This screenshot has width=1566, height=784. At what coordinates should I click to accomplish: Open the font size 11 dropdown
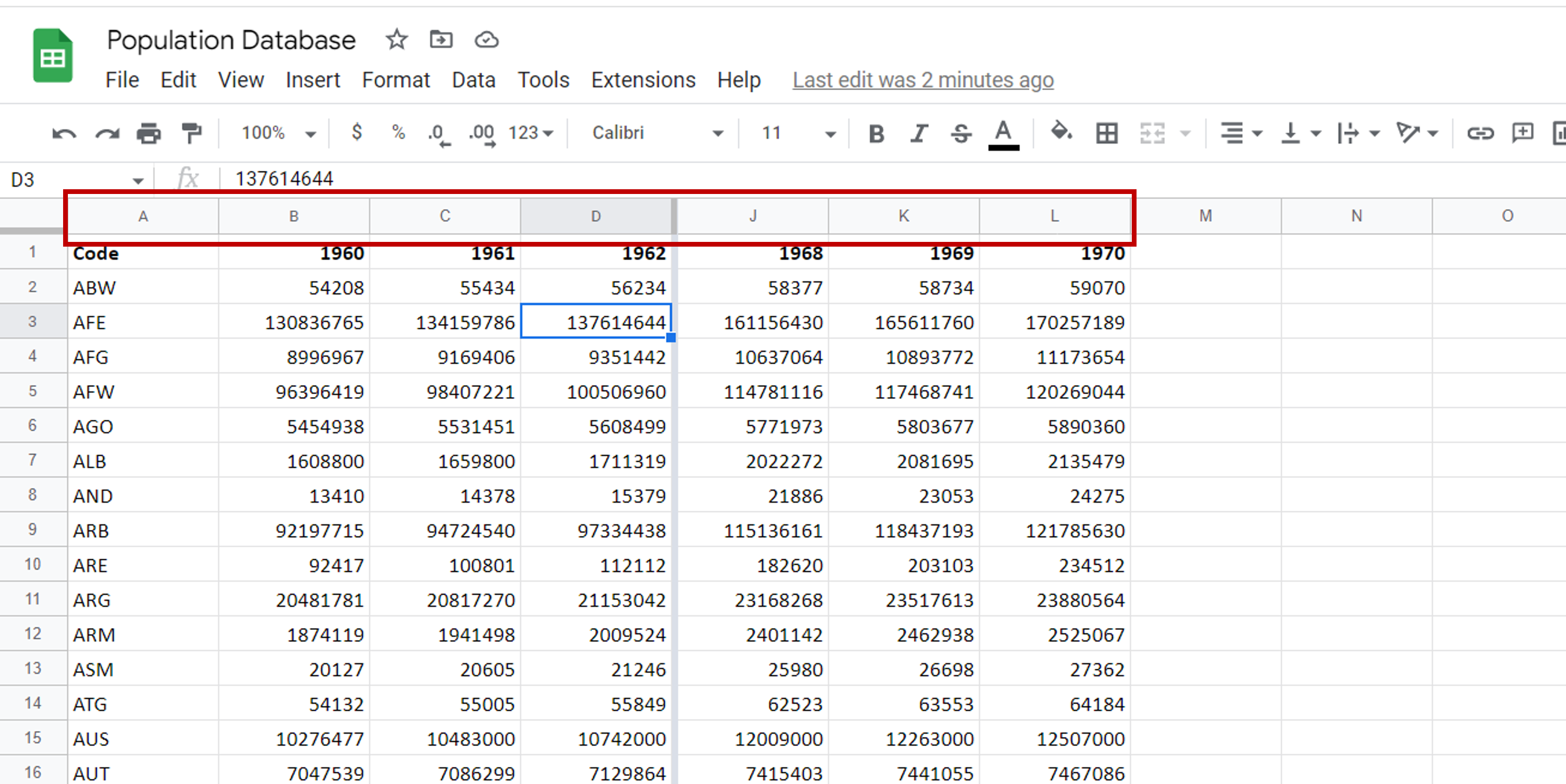point(799,133)
